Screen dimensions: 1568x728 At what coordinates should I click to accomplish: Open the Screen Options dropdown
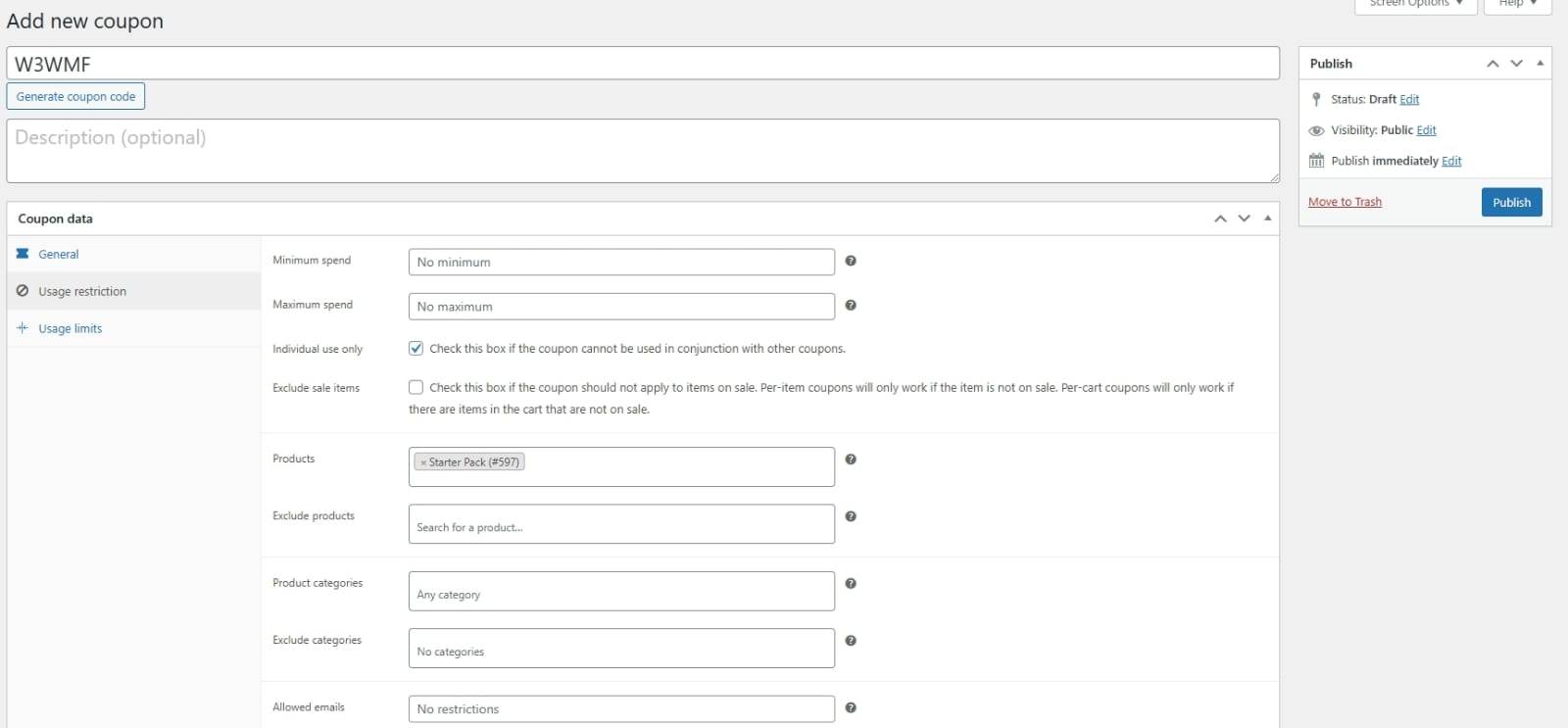[x=1415, y=4]
